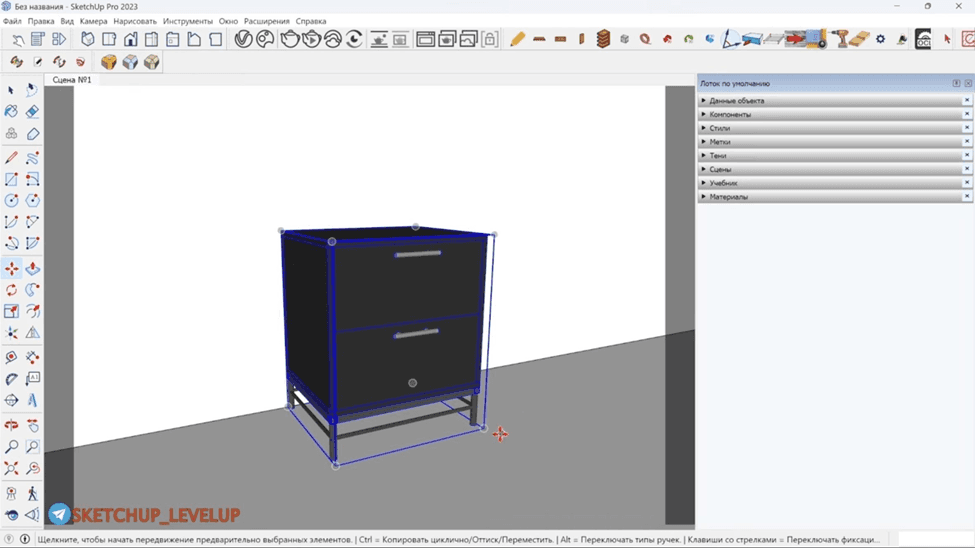The height and width of the screenshot is (548, 975).
Task: Close the Данные объекта panel row
Action: 967,100
